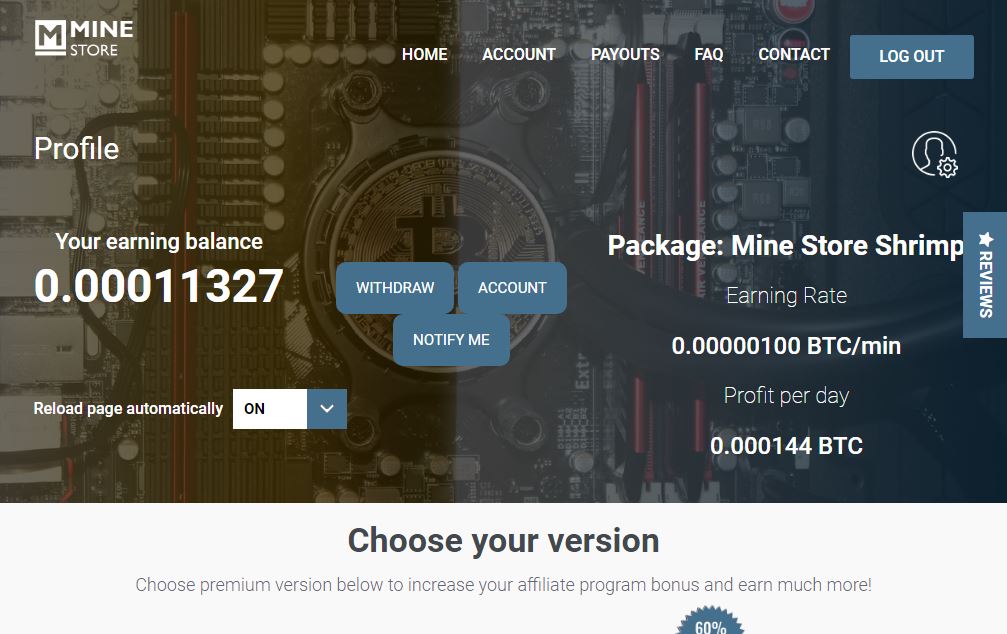The image size is (1007, 634).
Task: Click the LOG OUT button
Action: [911, 57]
